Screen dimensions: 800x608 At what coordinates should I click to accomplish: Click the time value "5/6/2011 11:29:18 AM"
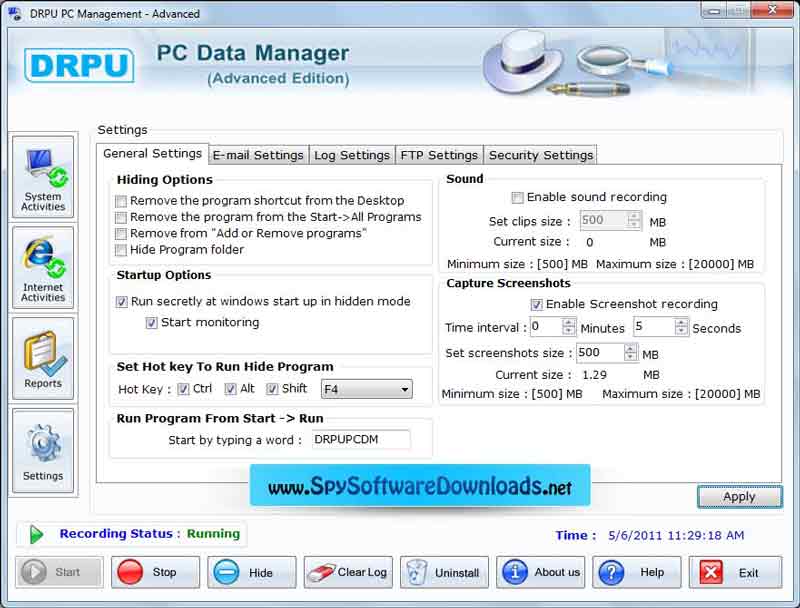[676, 536]
